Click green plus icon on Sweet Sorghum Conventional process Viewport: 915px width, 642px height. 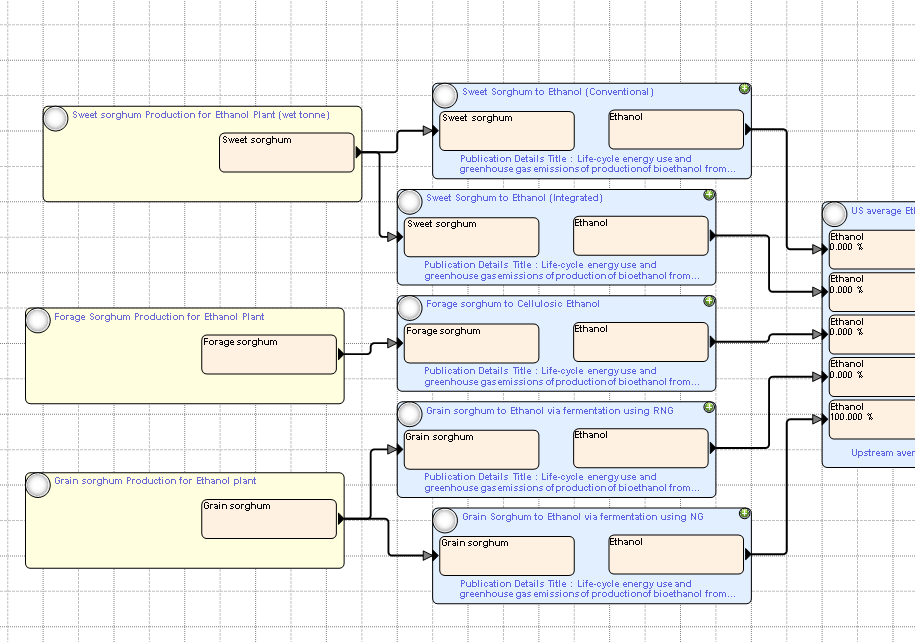[744, 89]
